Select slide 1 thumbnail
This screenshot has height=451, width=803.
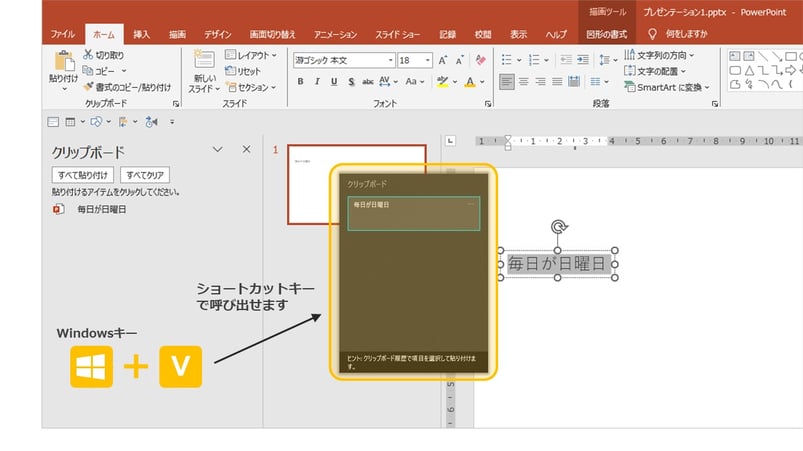[x=356, y=184]
